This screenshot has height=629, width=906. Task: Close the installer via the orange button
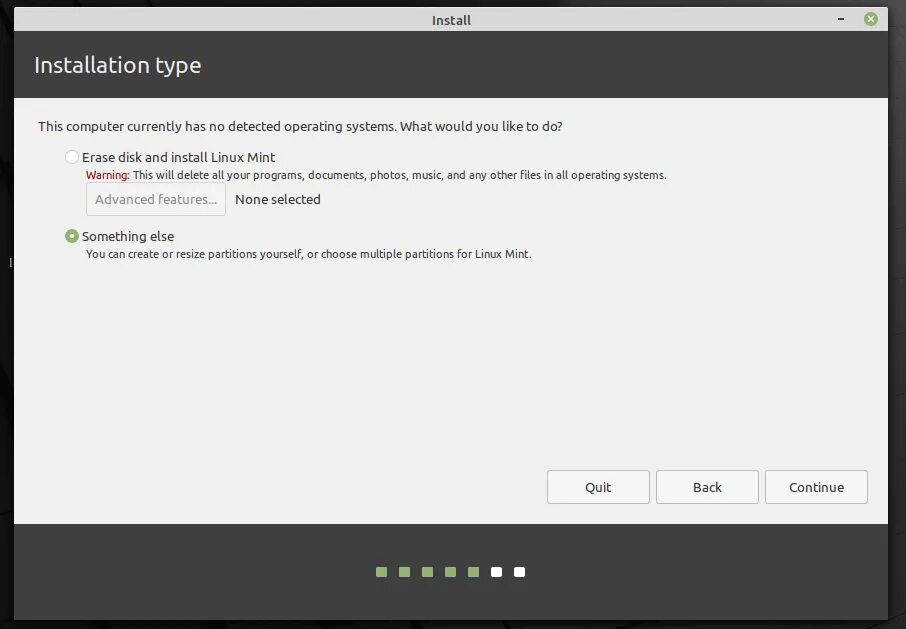pyautogui.click(x=869, y=18)
